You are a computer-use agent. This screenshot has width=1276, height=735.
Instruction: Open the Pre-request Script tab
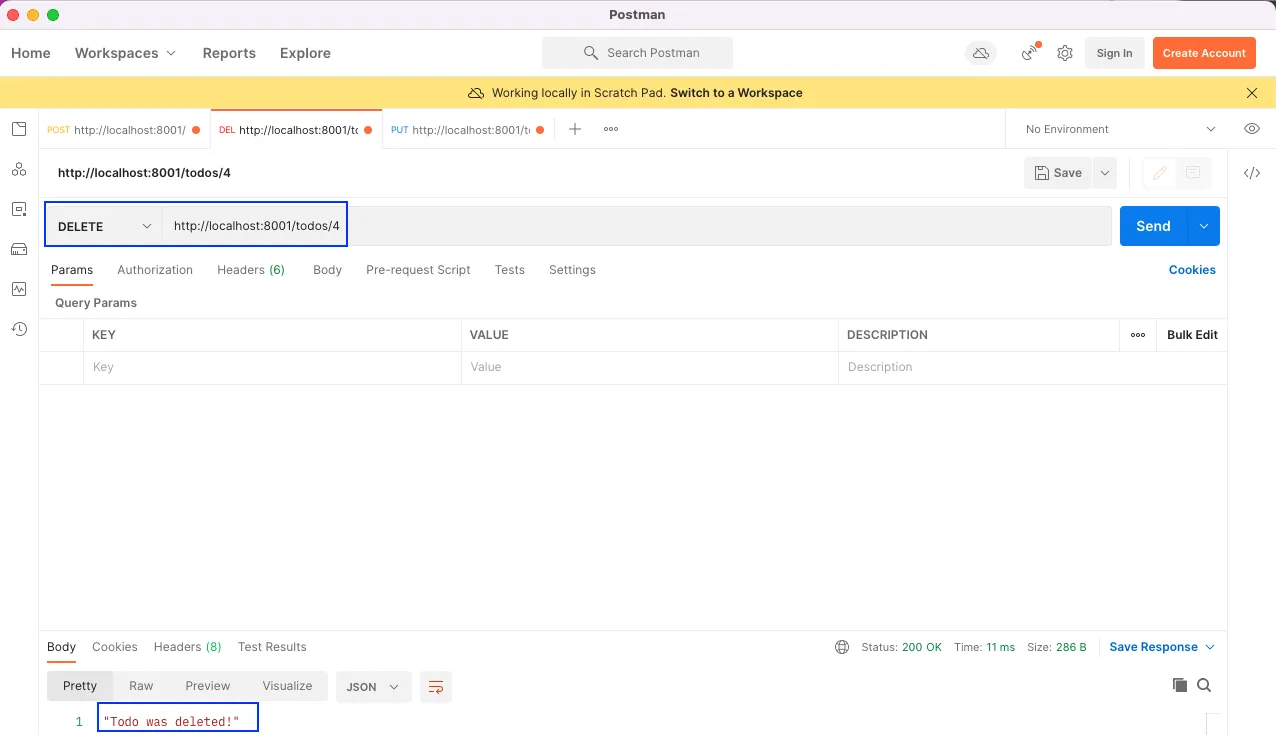click(418, 270)
